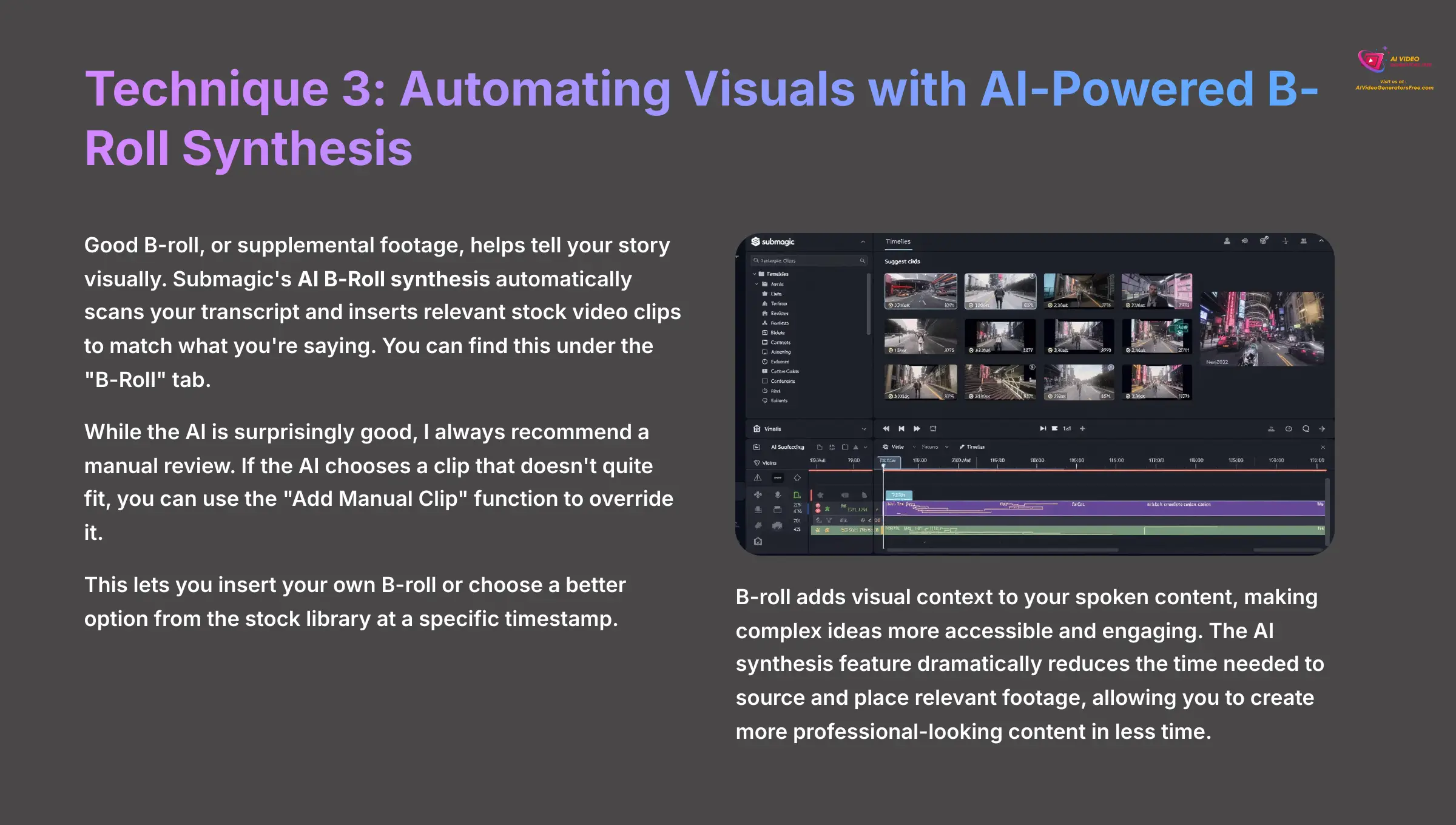This screenshot has height=825, width=1456.
Task: Click the Vinells panel icon
Action: tap(757, 428)
